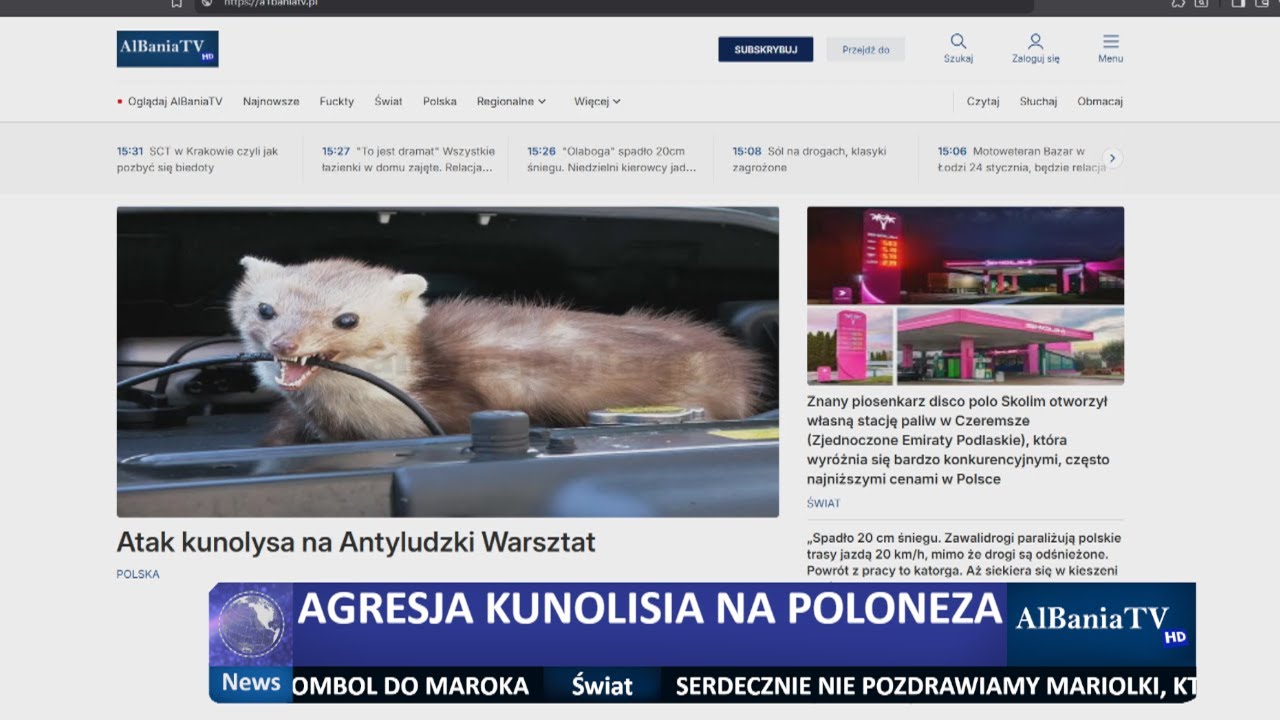The image size is (1280, 720).
Task: Click banner headline AGRESJA KUNOLISIA NA POLONEZA
Action: point(650,609)
